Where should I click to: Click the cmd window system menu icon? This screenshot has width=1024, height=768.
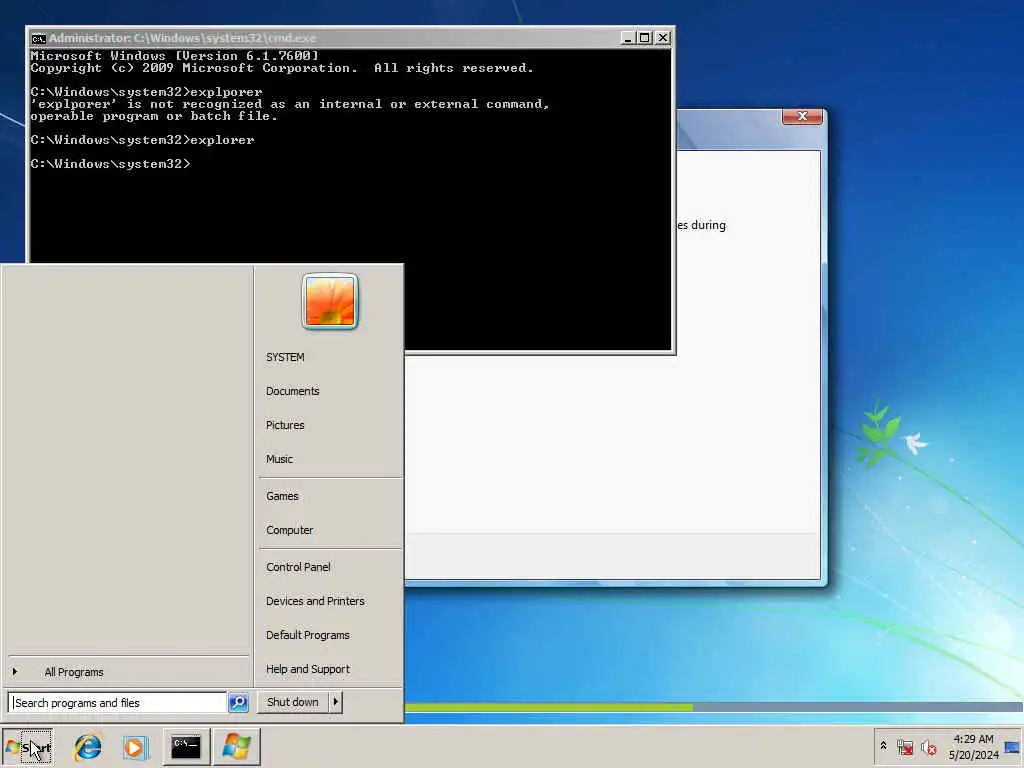coord(39,38)
